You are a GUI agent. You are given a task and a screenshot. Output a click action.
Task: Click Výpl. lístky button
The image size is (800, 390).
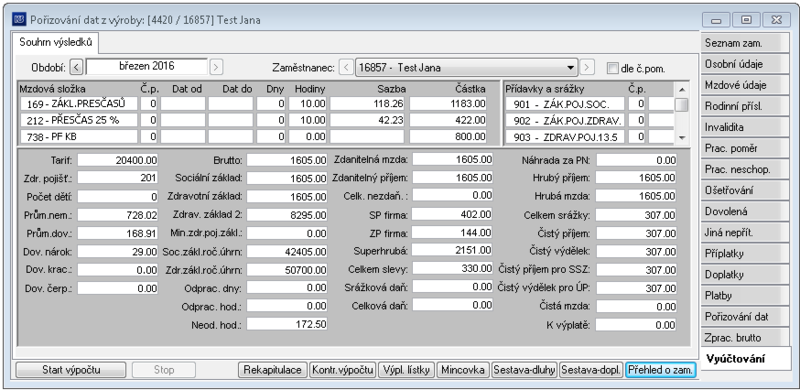pyautogui.click(x=407, y=370)
